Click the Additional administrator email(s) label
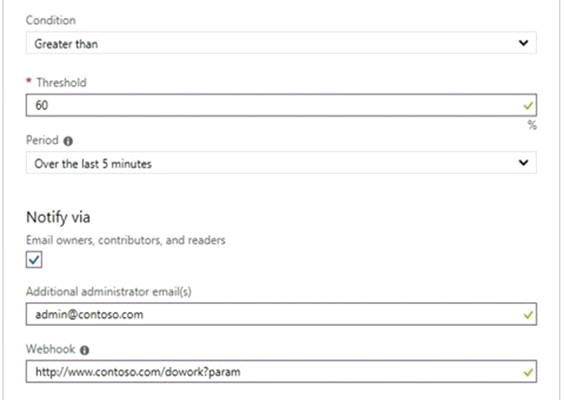The image size is (564, 400). tap(109, 291)
